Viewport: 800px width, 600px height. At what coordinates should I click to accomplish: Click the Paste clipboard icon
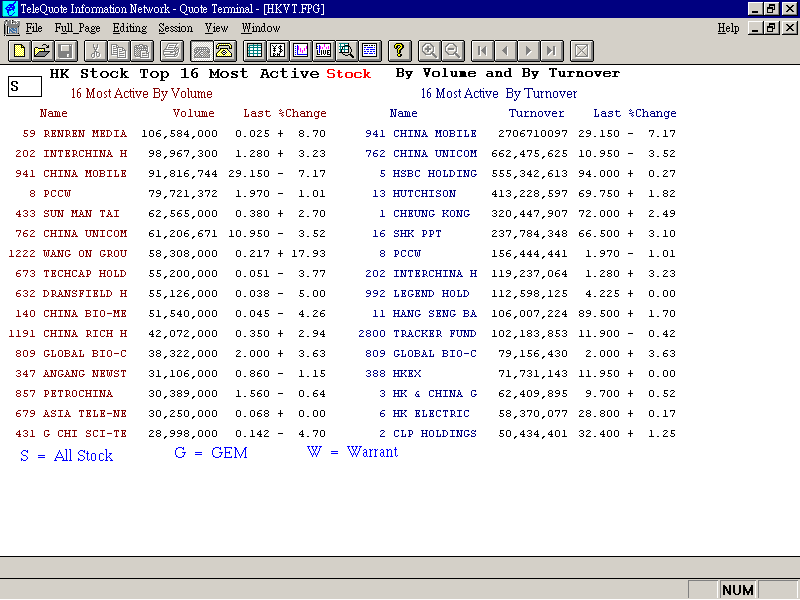(x=142, y=51)
